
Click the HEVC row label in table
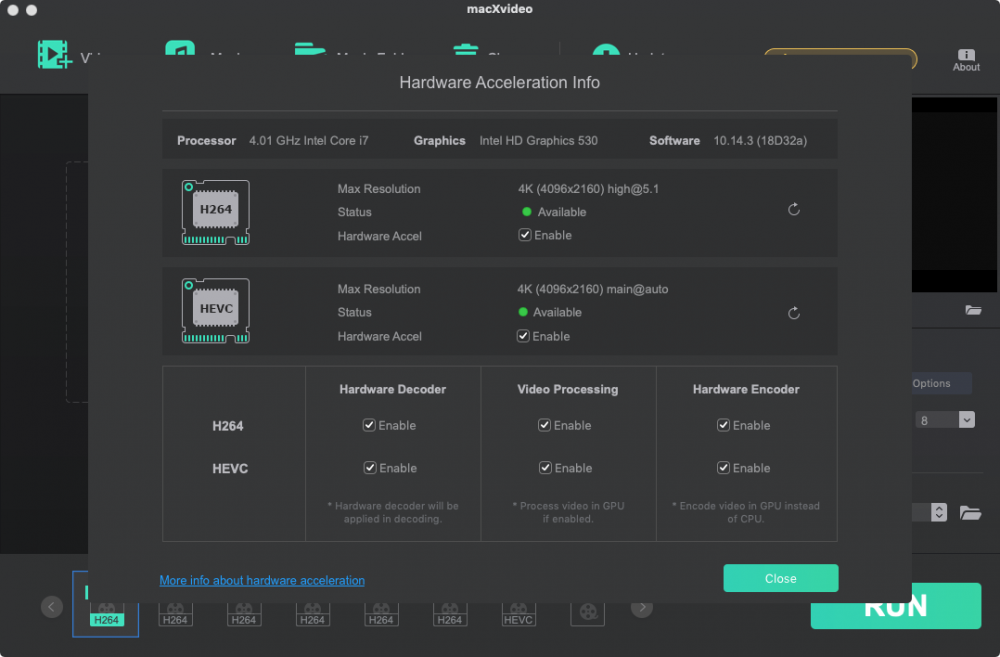tap(230, 468)
